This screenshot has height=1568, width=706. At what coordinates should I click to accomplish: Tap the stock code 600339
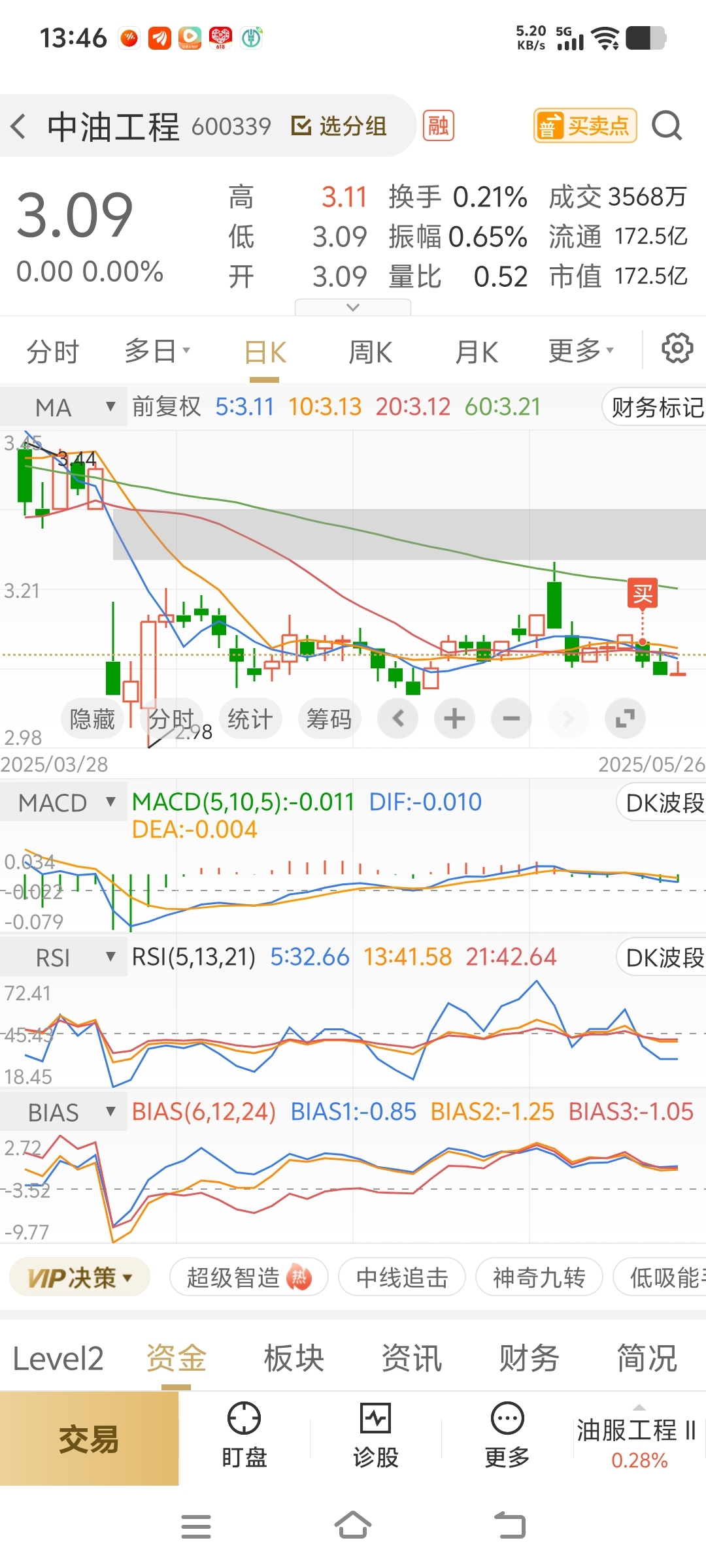[231, 126]
